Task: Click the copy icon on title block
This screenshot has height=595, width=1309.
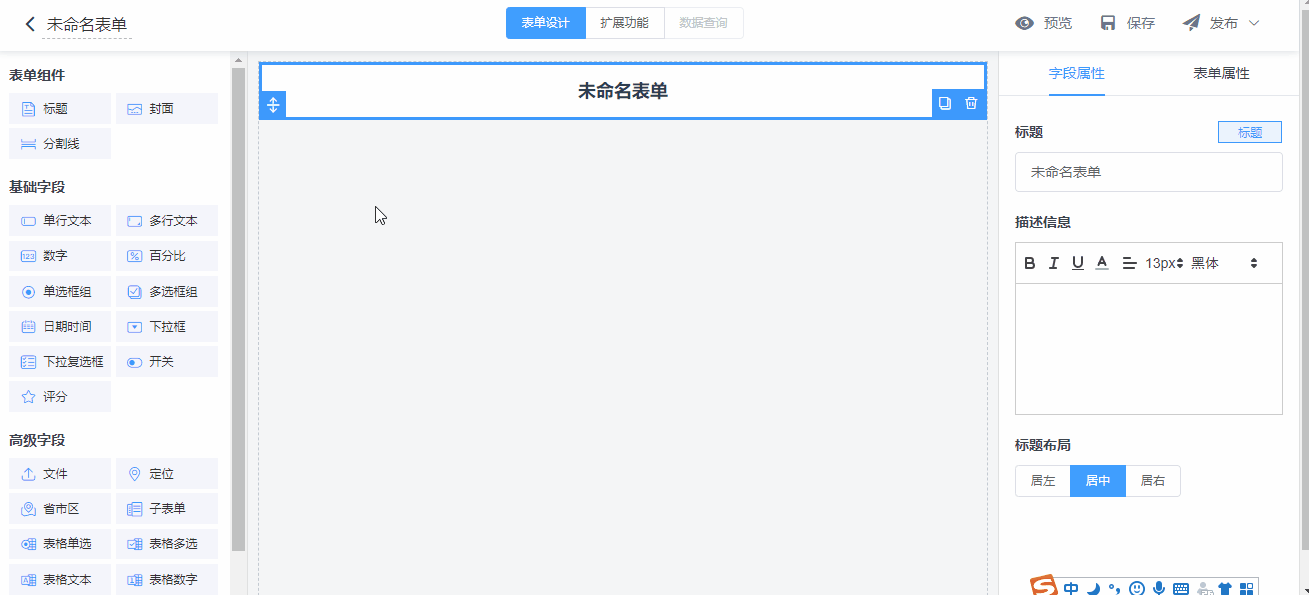Action: (945, 103)
